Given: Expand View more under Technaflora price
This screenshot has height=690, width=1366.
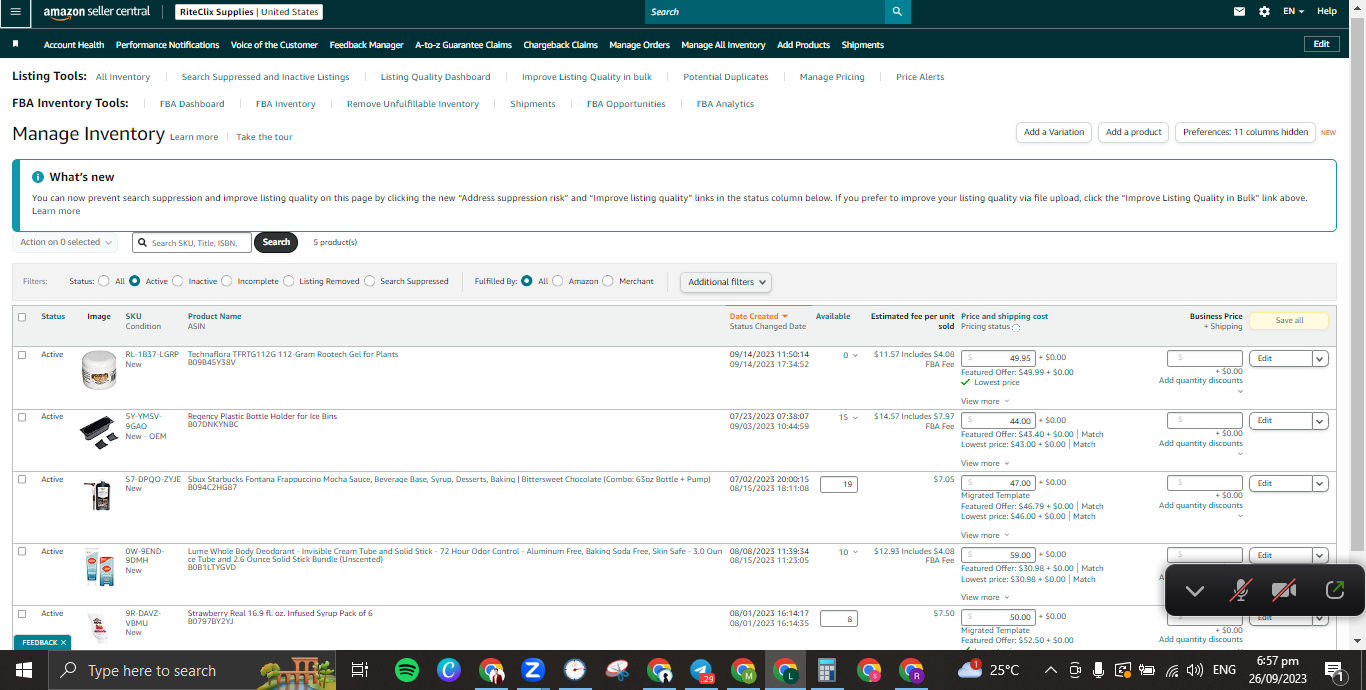Looking at the screenshot, I should pos(985,401).
